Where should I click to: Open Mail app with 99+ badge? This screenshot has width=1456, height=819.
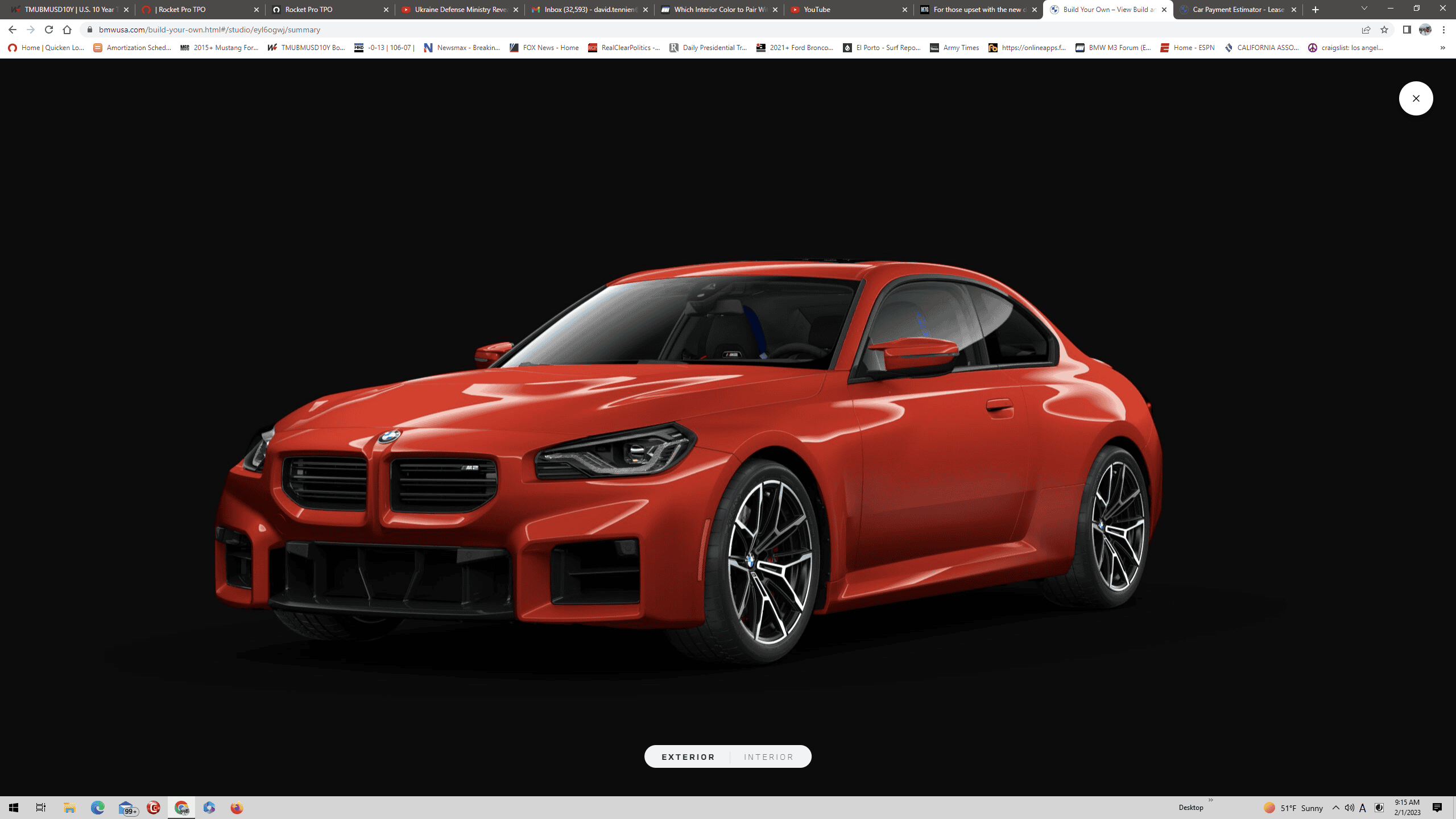tap(127, 808)
